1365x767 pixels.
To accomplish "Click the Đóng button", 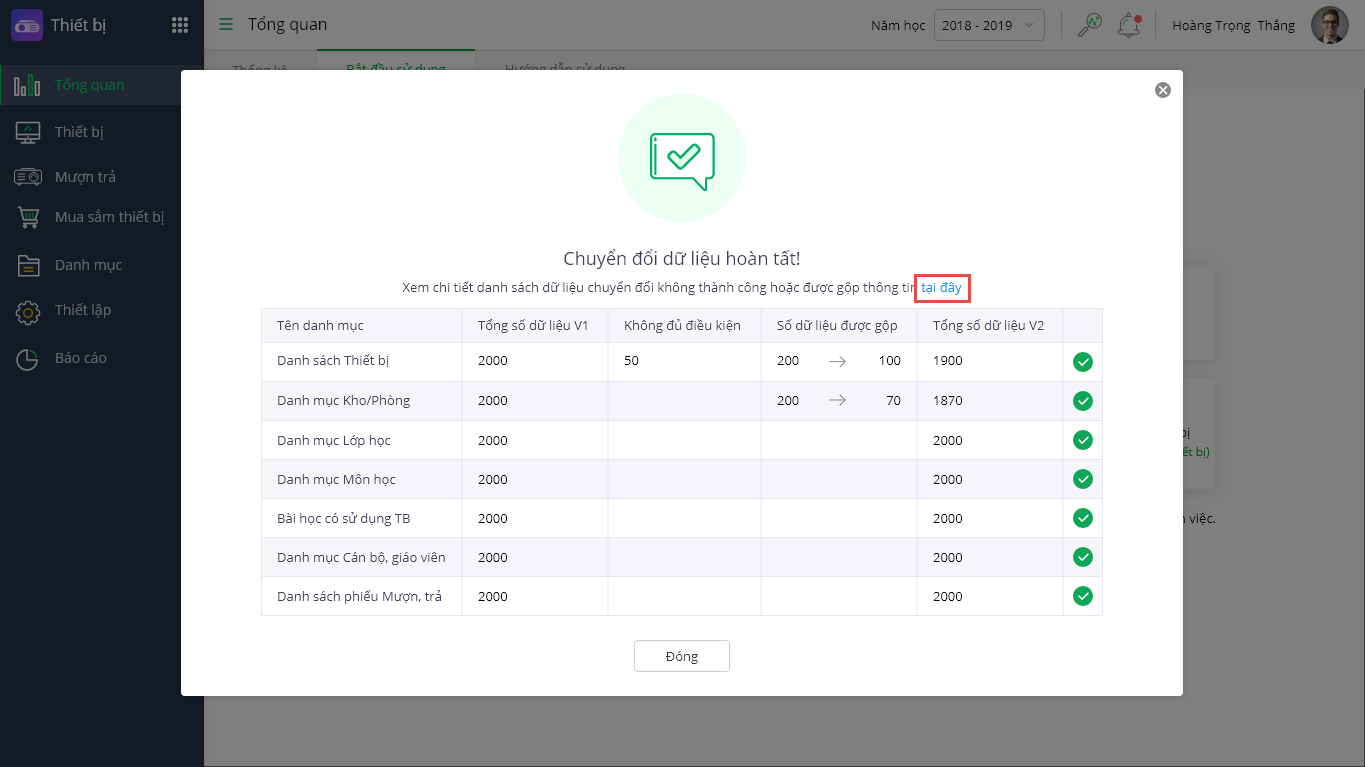I will point(682,656).
